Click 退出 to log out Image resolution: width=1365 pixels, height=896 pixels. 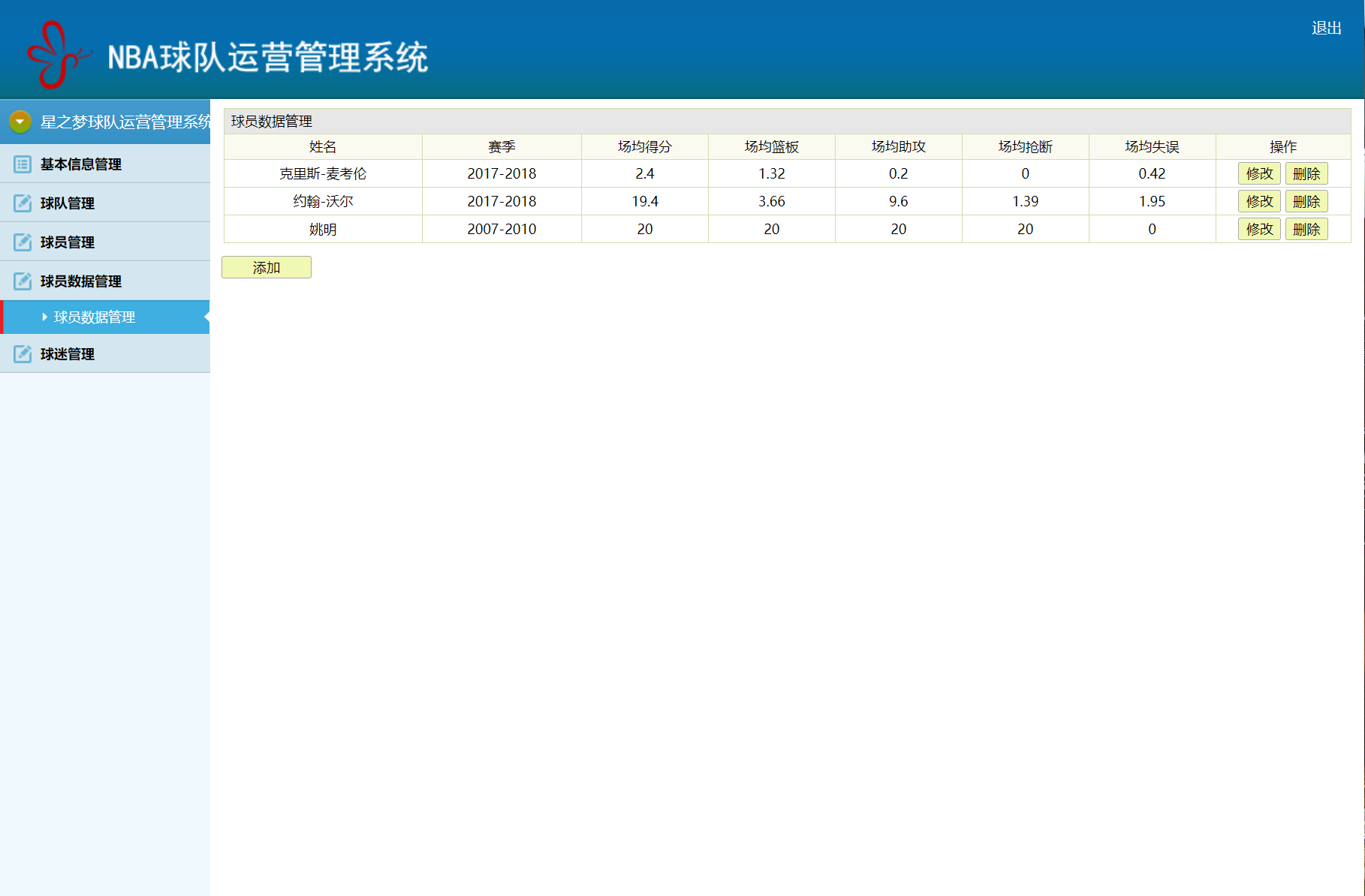(1327, 27)
